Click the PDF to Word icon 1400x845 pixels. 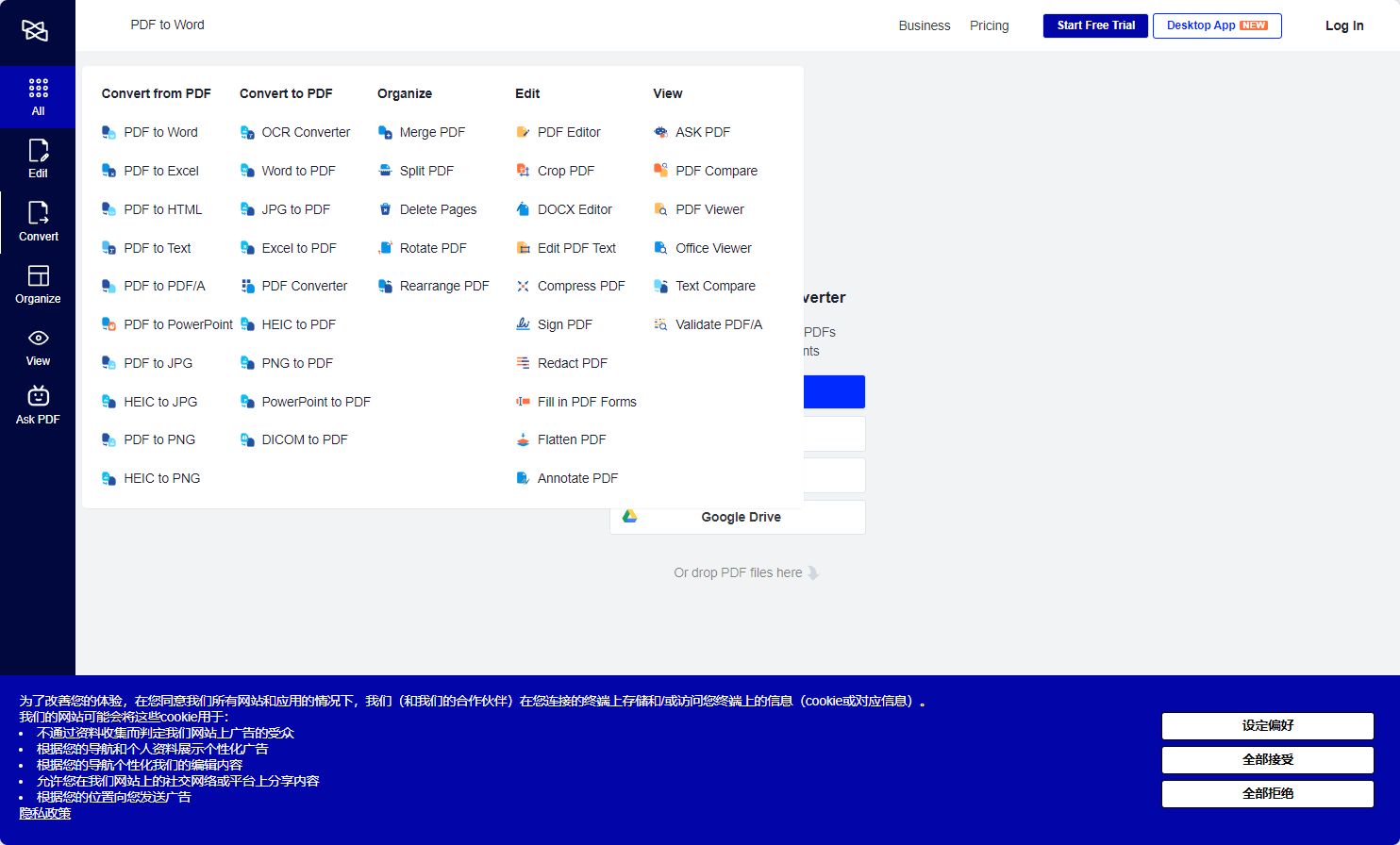point(108,133)
